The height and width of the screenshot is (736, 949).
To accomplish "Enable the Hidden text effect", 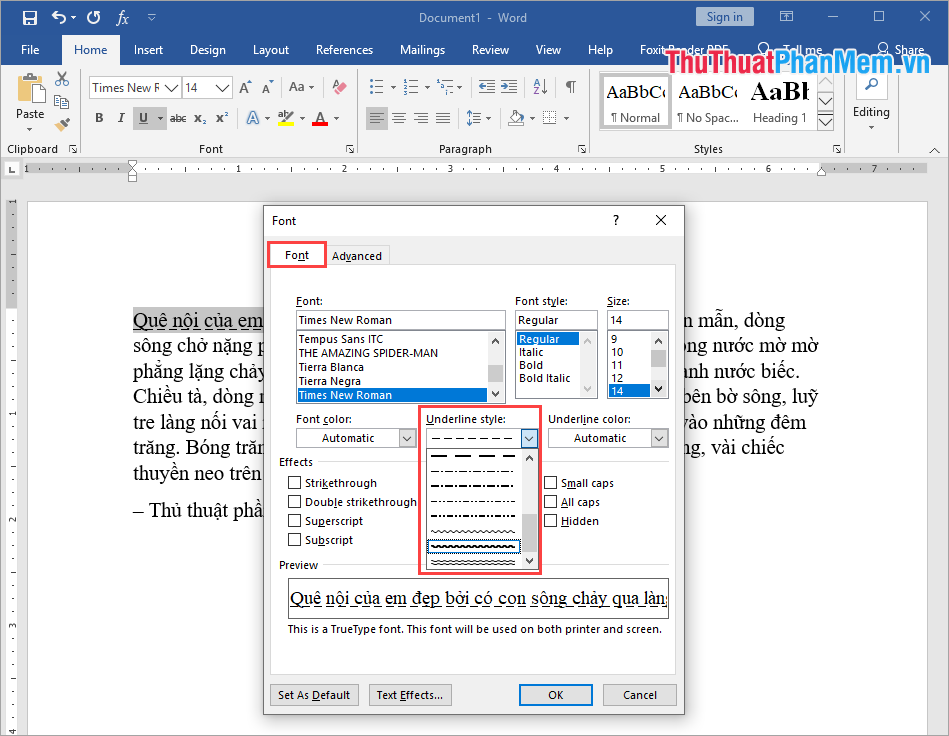I will pyautogui.click(x=551, y=520).
